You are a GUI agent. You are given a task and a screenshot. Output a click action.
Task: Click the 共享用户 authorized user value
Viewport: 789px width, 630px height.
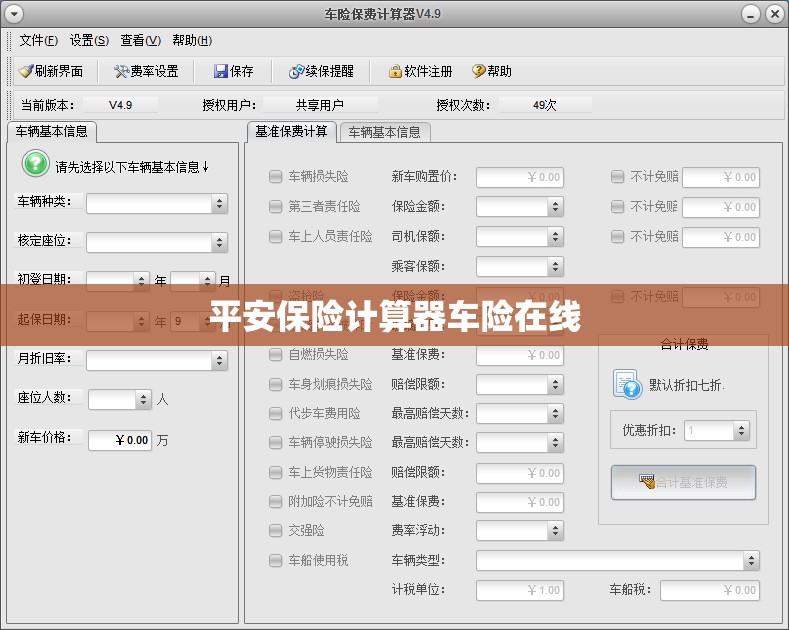pyautogui.click(x=320, y=105)
